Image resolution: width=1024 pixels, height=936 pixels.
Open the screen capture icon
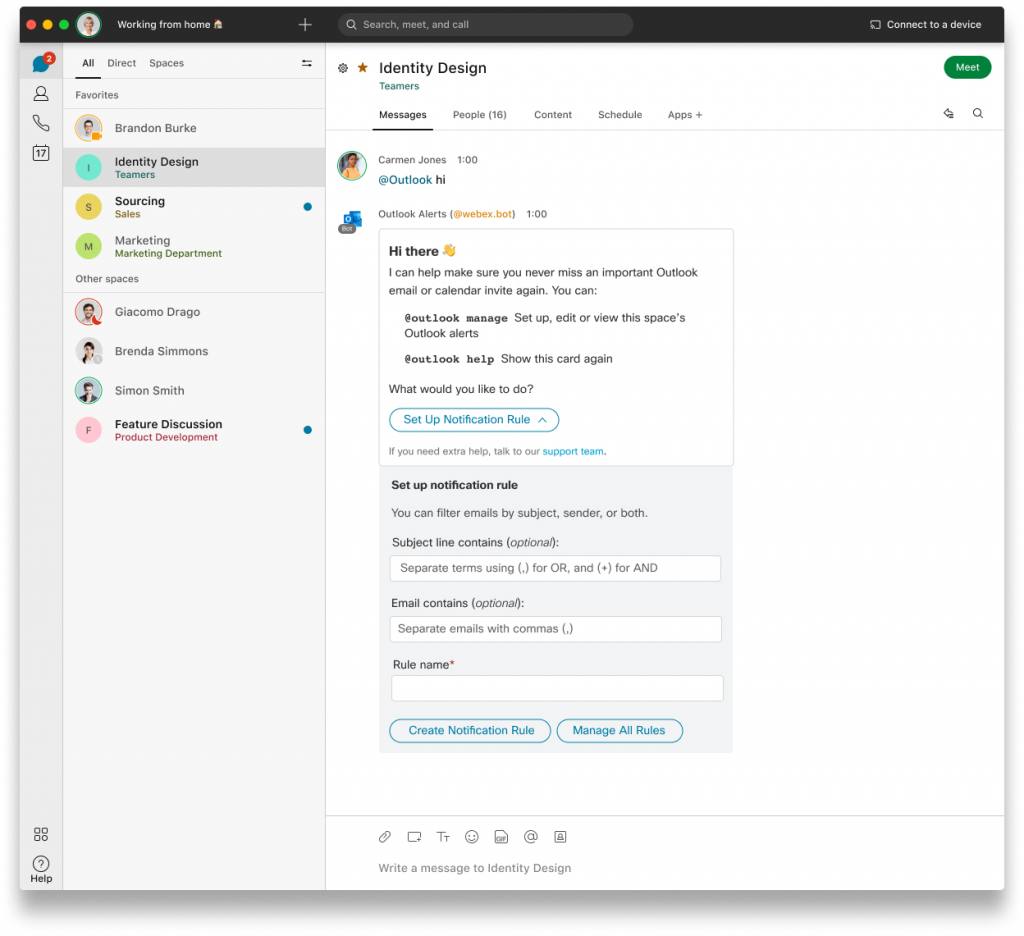414,837
